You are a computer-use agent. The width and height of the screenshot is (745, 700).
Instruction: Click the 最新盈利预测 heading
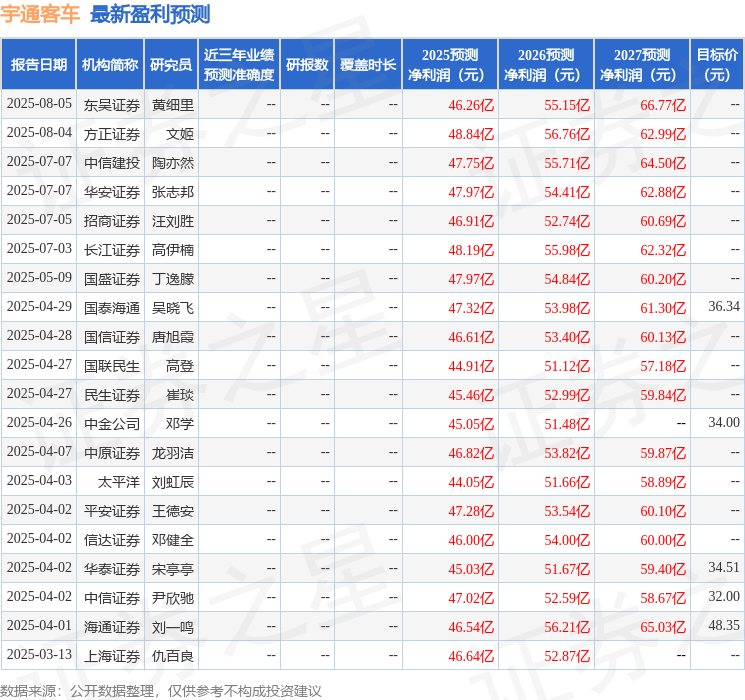[x=150, y=14]
